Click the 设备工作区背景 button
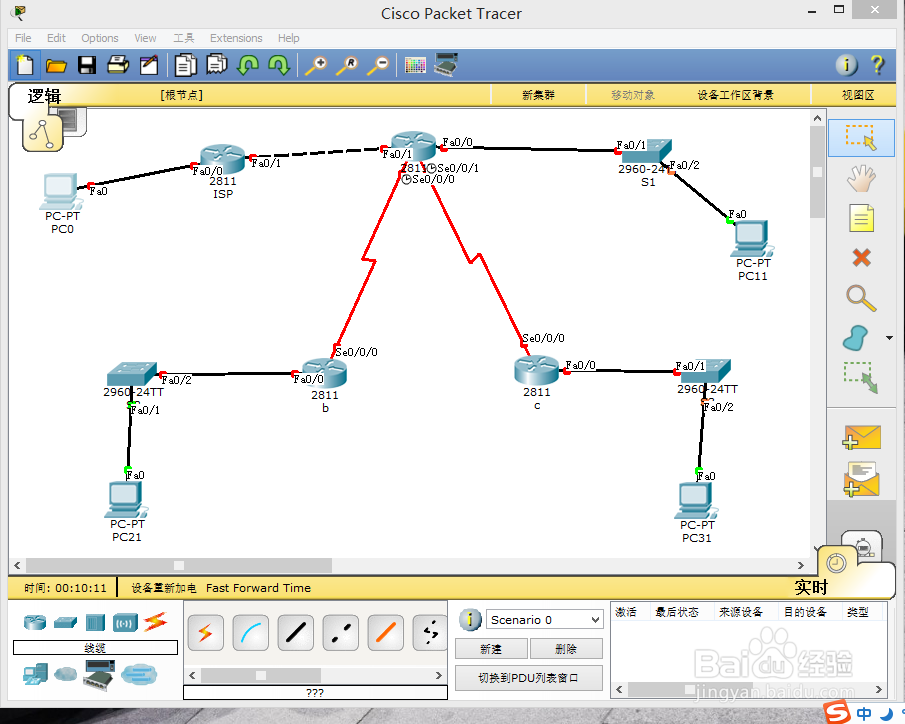 pos(735,95)
